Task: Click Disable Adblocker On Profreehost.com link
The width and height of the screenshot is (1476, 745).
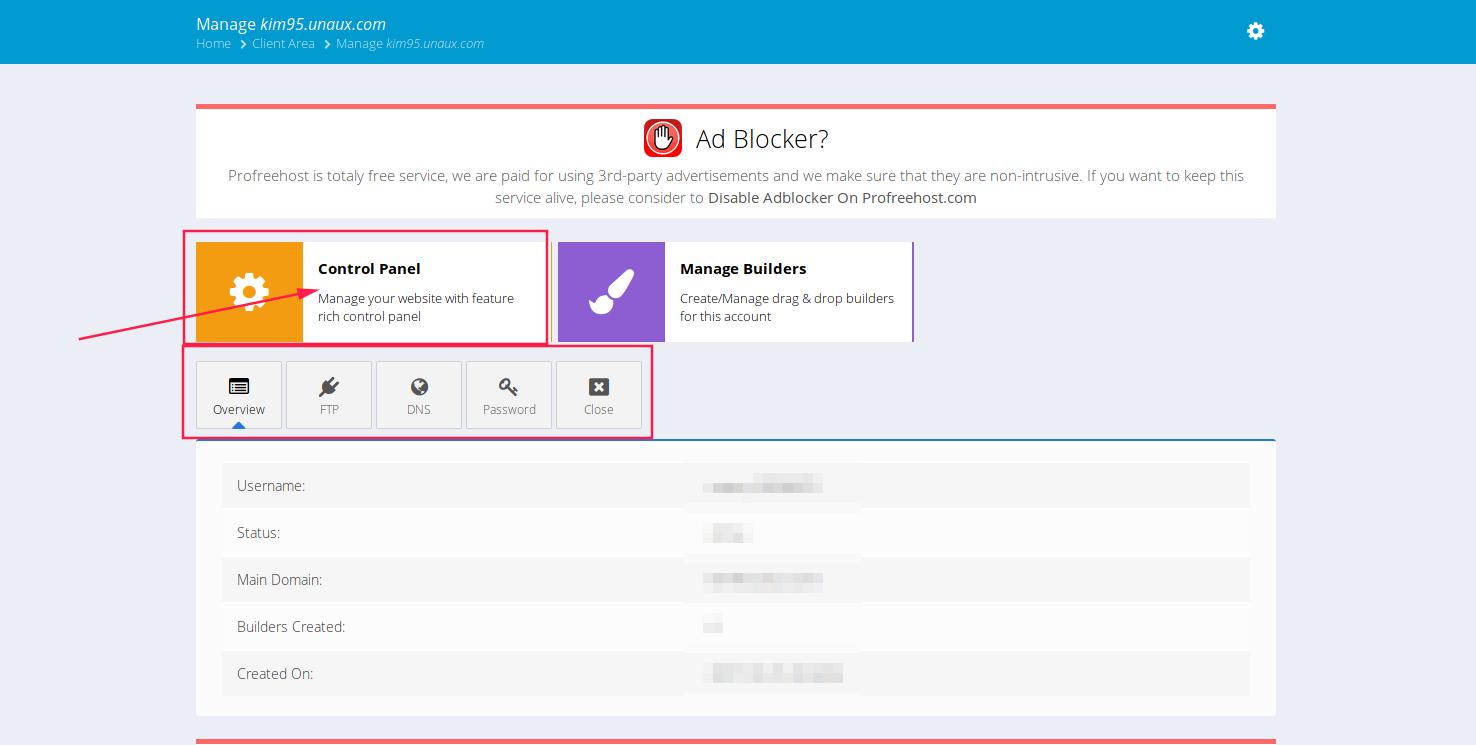Action: (x=842, y=198)
